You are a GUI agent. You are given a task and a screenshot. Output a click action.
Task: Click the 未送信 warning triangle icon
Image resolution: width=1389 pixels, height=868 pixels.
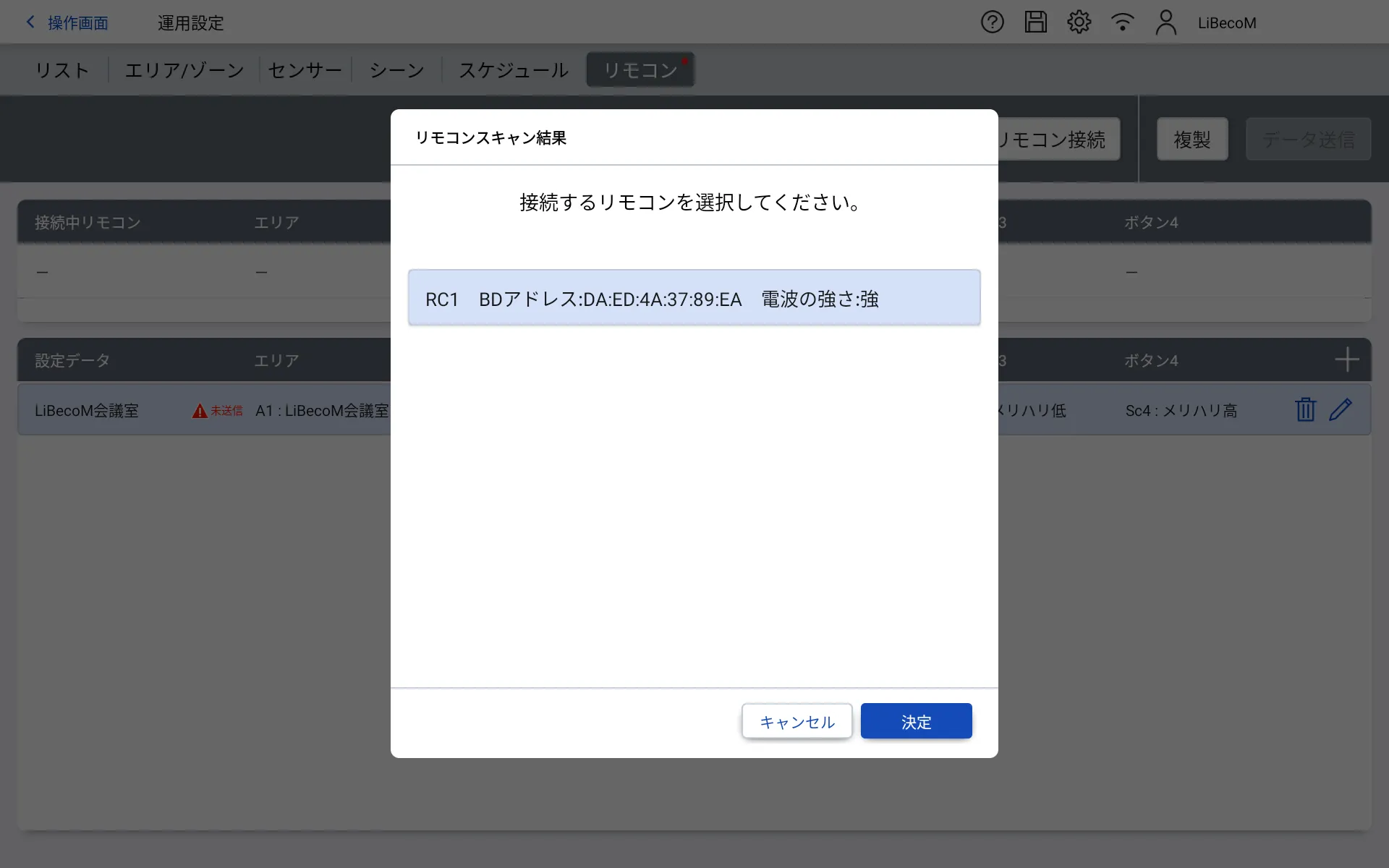[200, 411]
